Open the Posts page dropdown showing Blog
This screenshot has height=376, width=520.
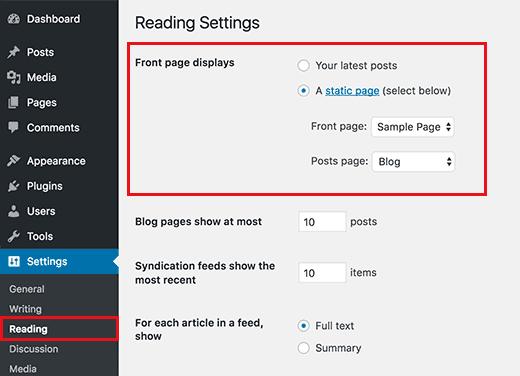coord(413,162)
